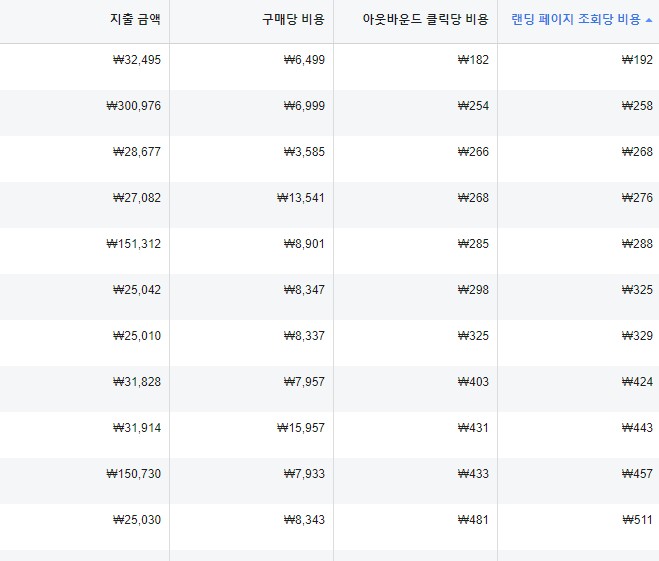Viewport: 659px width, 561px height.
Task: Select the ₩151,312 spend cell
Action: click(x=134, y=244)
